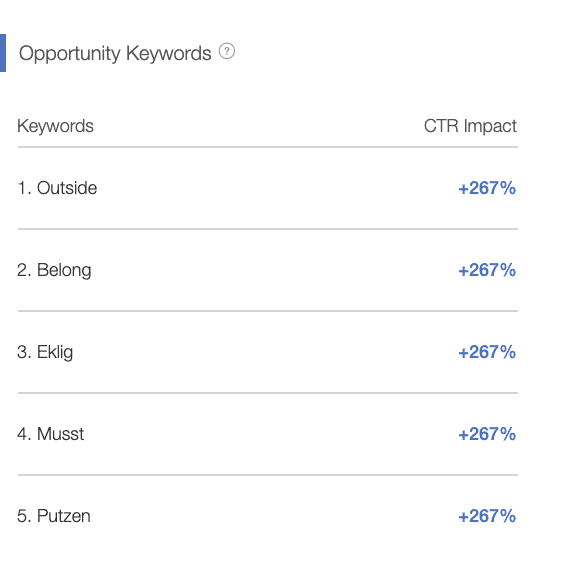Click +267% value for Eklig

[487, 352]
